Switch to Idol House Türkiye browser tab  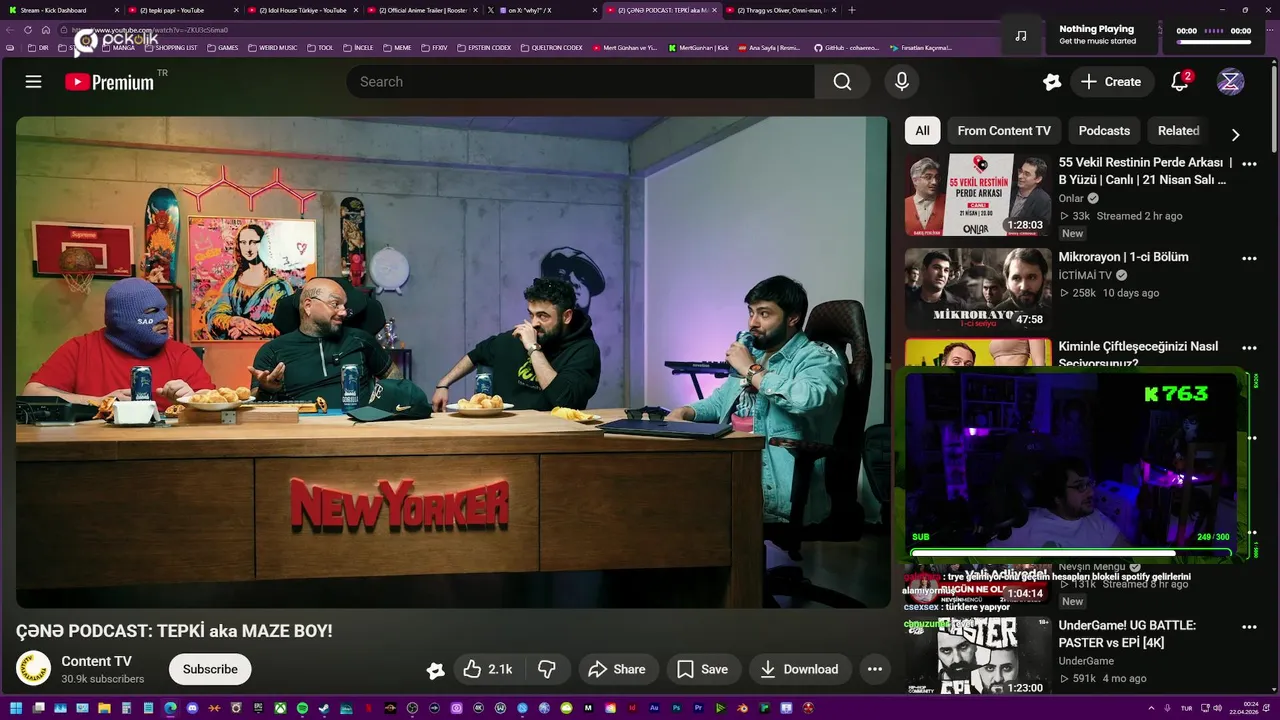pos(302,10)
